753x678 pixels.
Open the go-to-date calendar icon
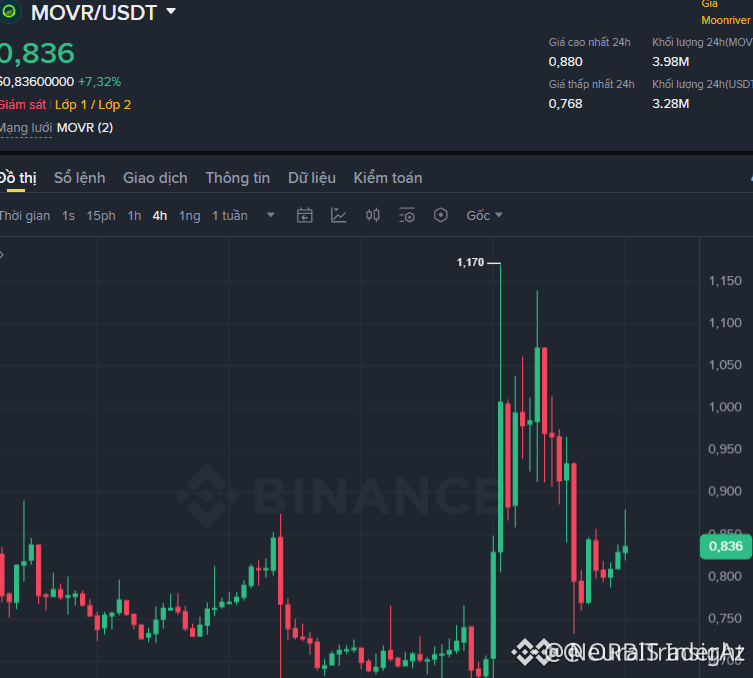(x=304, y=215)
